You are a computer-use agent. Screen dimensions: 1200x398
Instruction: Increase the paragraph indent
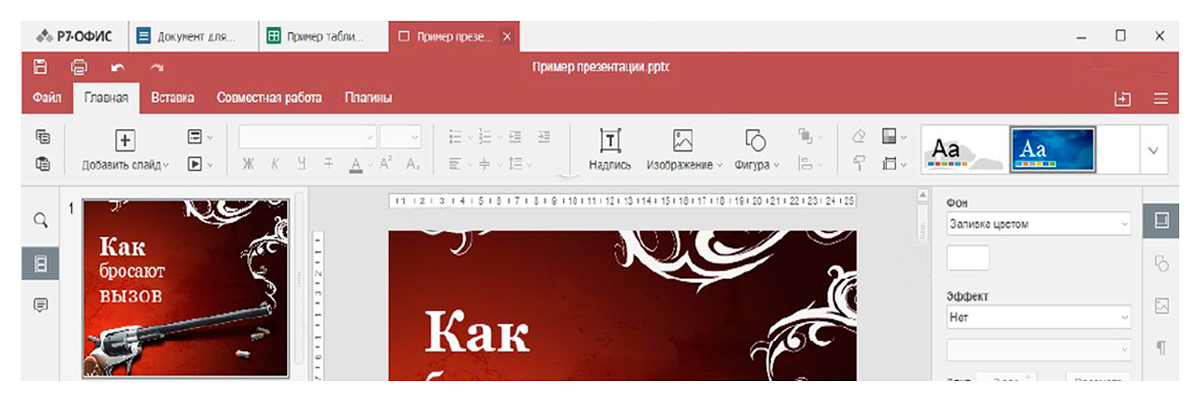[x=543, y=137]
